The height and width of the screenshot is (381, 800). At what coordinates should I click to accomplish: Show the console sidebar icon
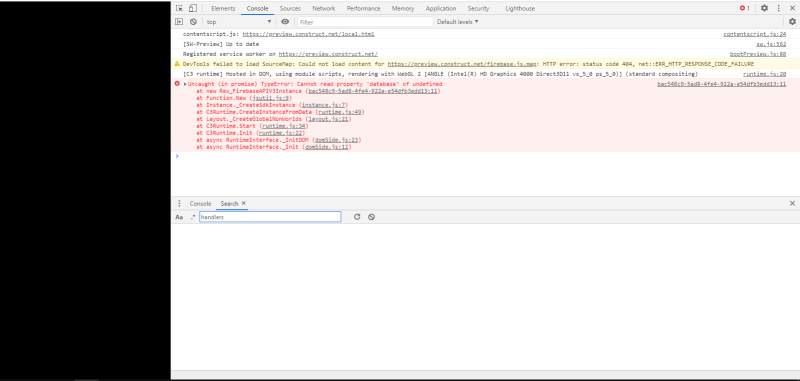pyautogui.click(x=179, y=22)
